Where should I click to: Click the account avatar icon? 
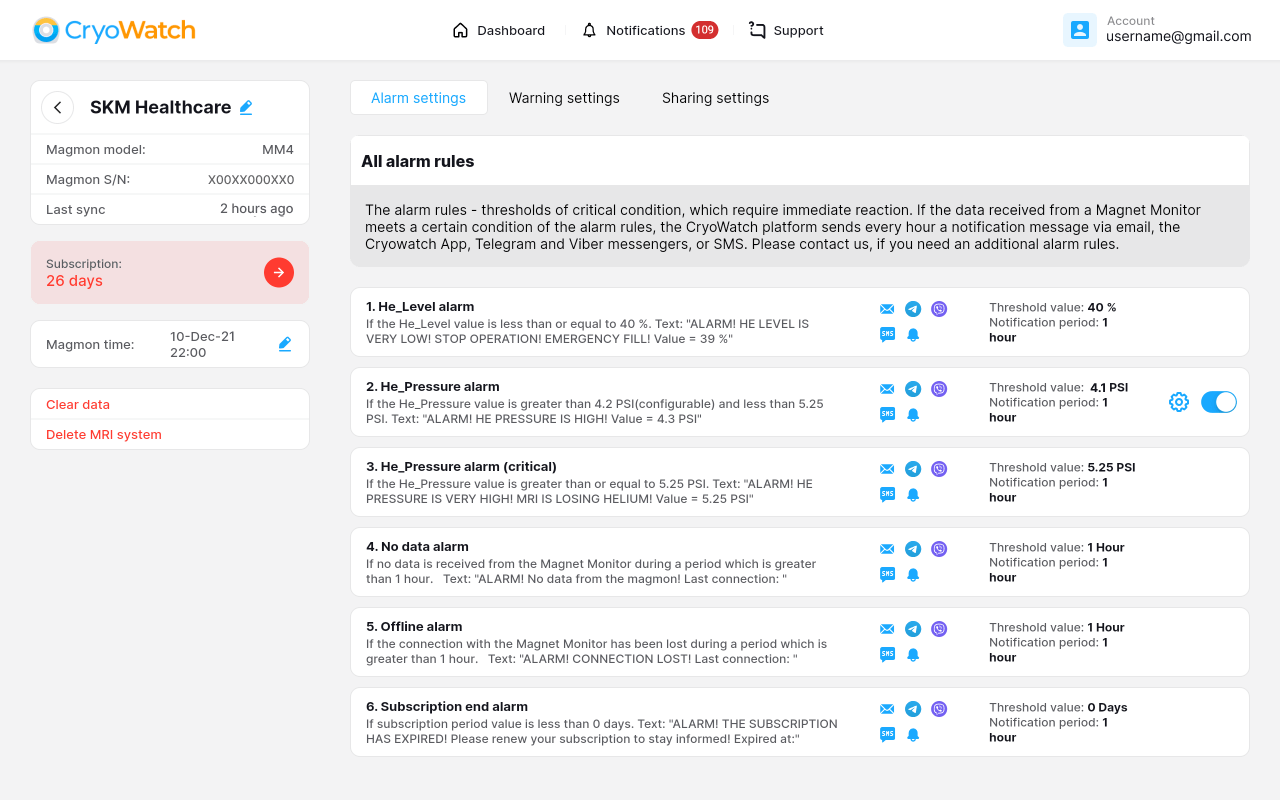pos(1080,30)
